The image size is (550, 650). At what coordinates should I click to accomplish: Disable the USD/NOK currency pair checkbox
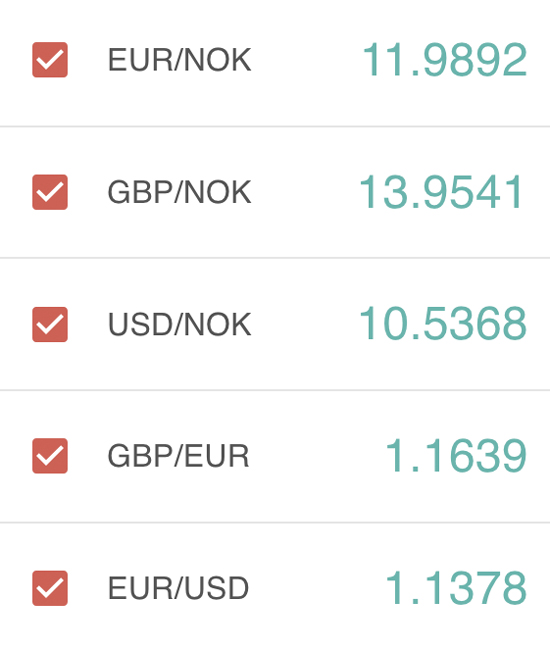click(x=50, y=324)
